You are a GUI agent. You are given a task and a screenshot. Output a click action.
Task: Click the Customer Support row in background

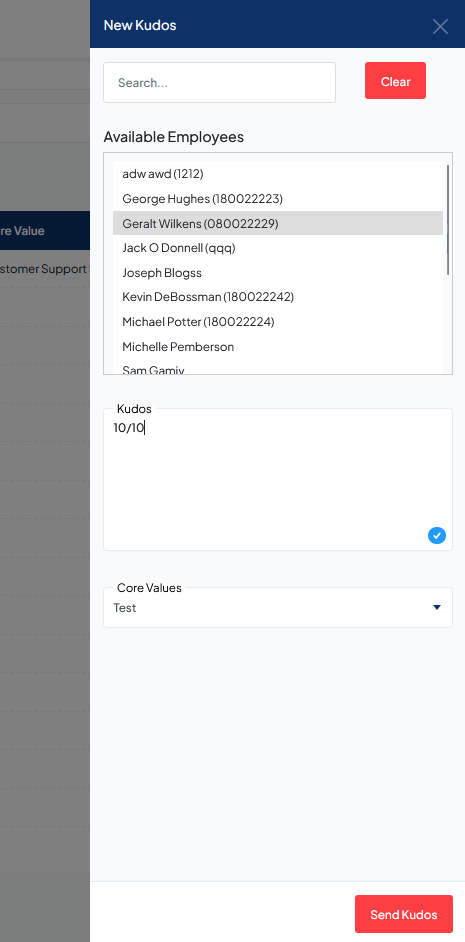pyautogui.click(x=43, y=269)
